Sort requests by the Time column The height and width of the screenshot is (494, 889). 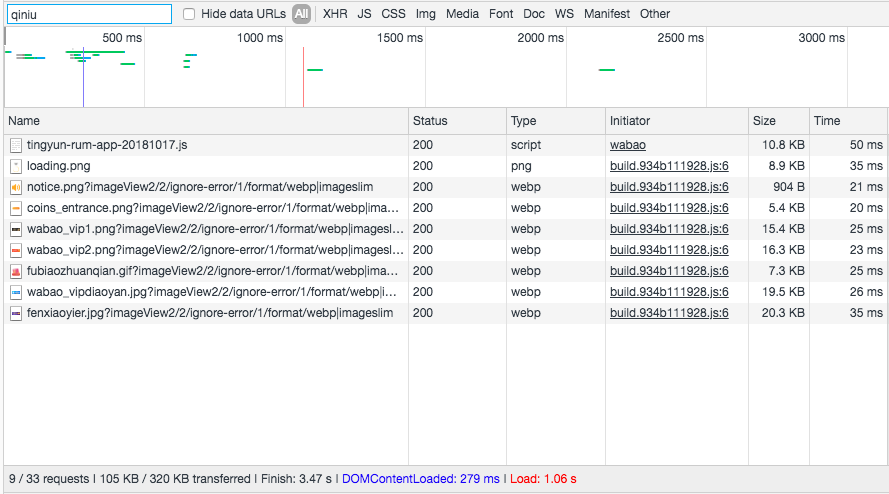pyautogui.click(x=848, y=121)
